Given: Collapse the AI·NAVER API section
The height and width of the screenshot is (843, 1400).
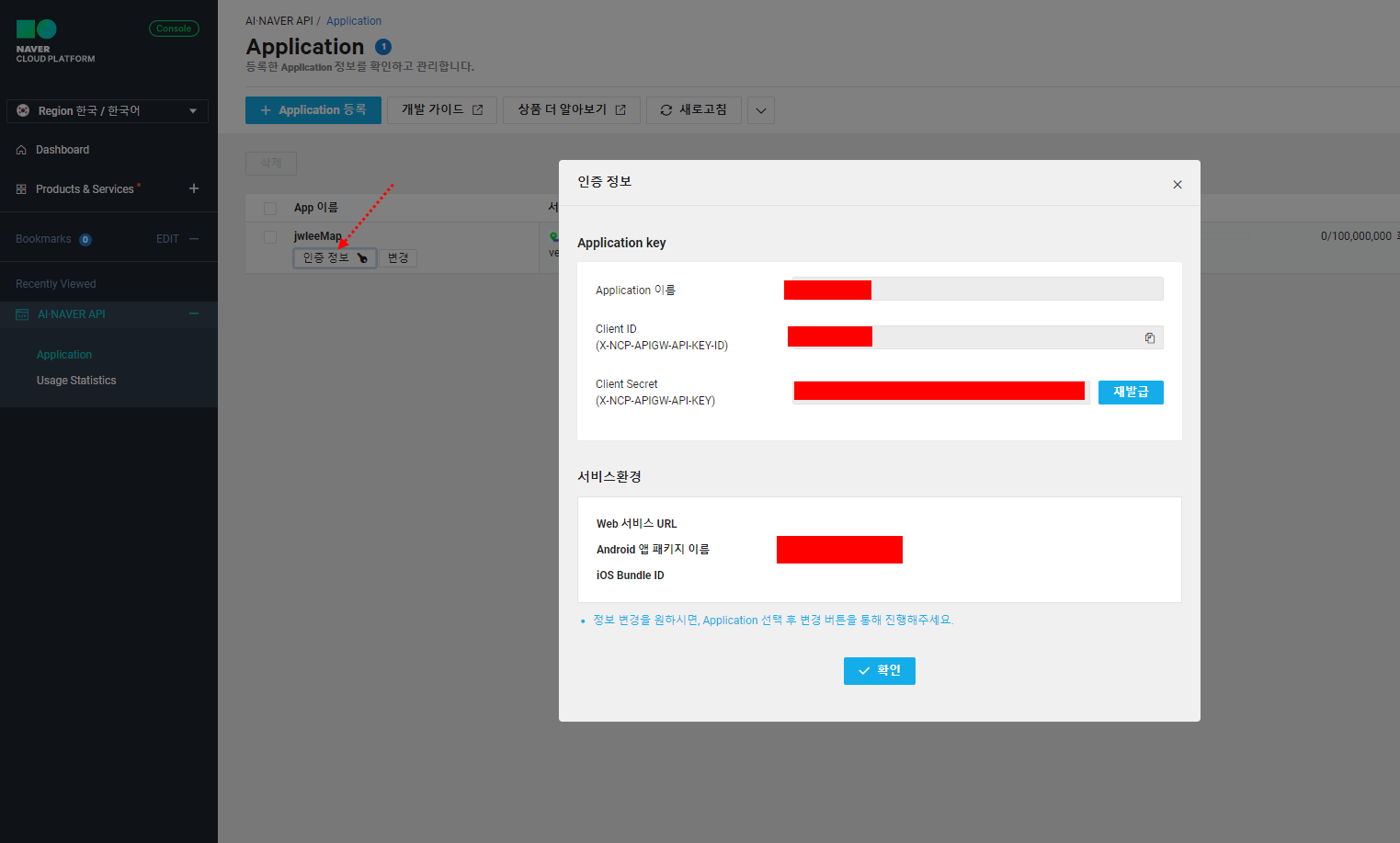Looking at the screenshot, I should (x=194, y=314).
